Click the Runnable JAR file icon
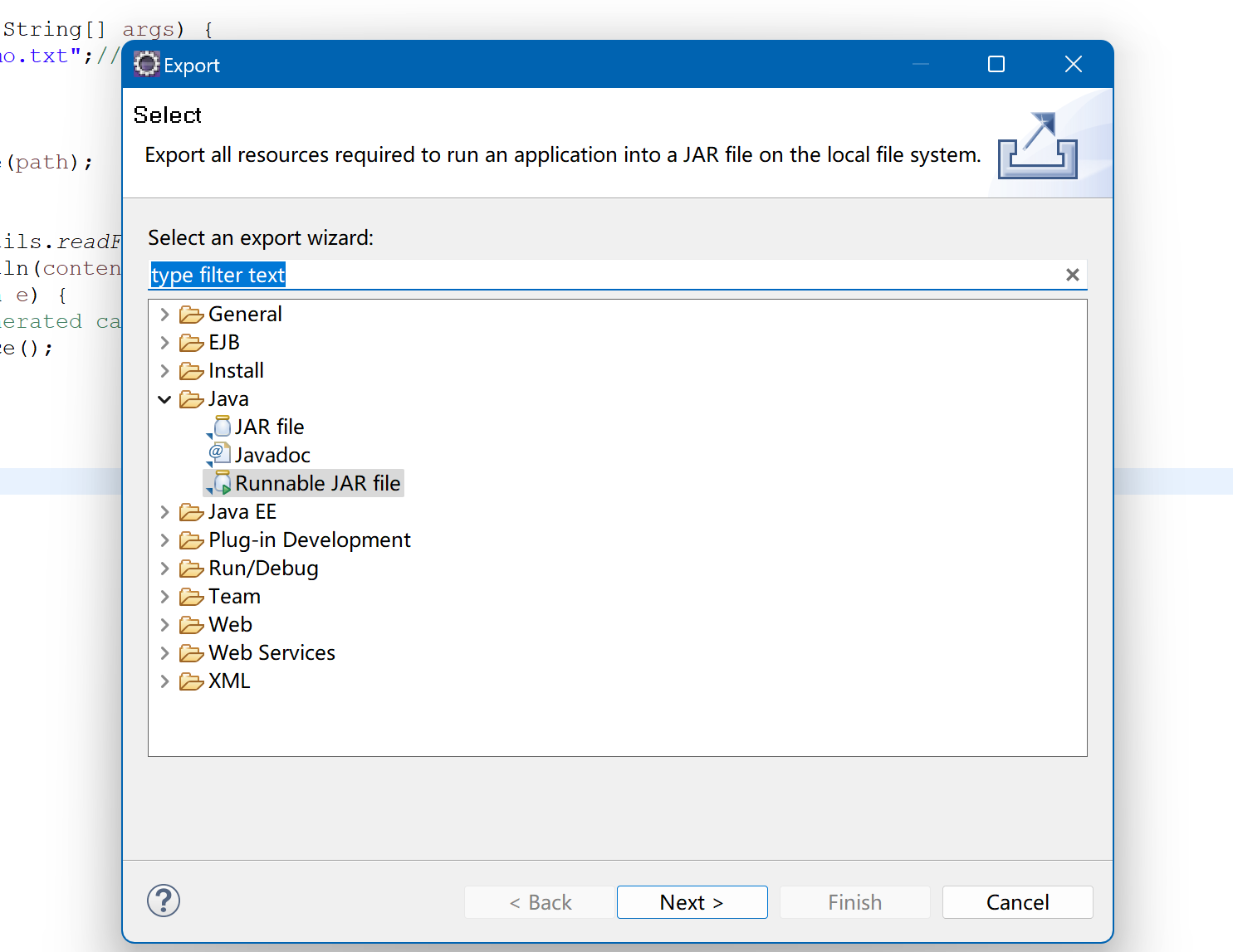Screen dimensions: 1233x952 [221, 483]
